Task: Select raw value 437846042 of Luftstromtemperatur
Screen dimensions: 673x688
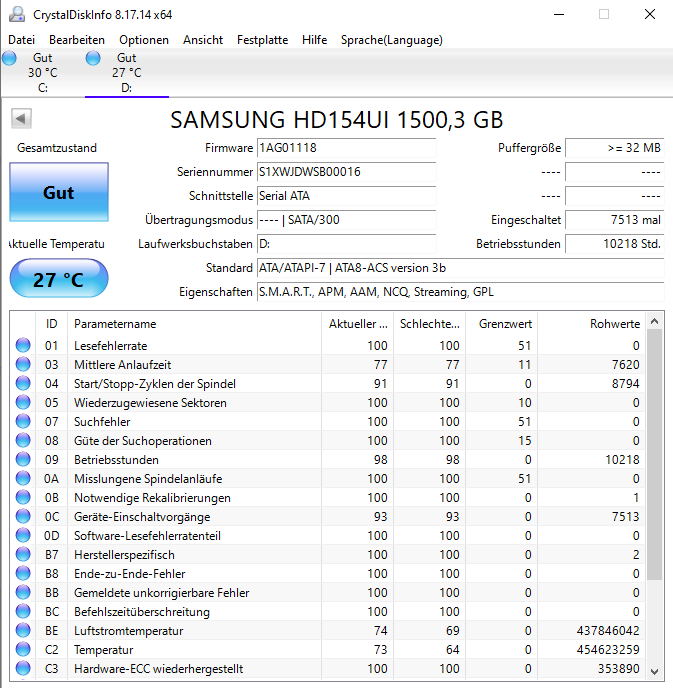Action: point(608,631)
